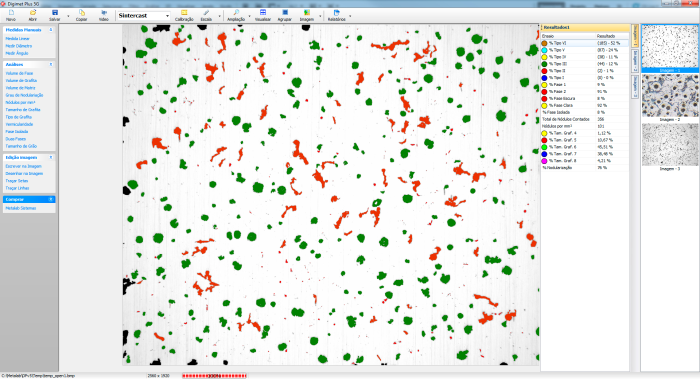Click the Salvar save icon
The height and width of the screenshot is (379, 700).
(x=55, y=12)
